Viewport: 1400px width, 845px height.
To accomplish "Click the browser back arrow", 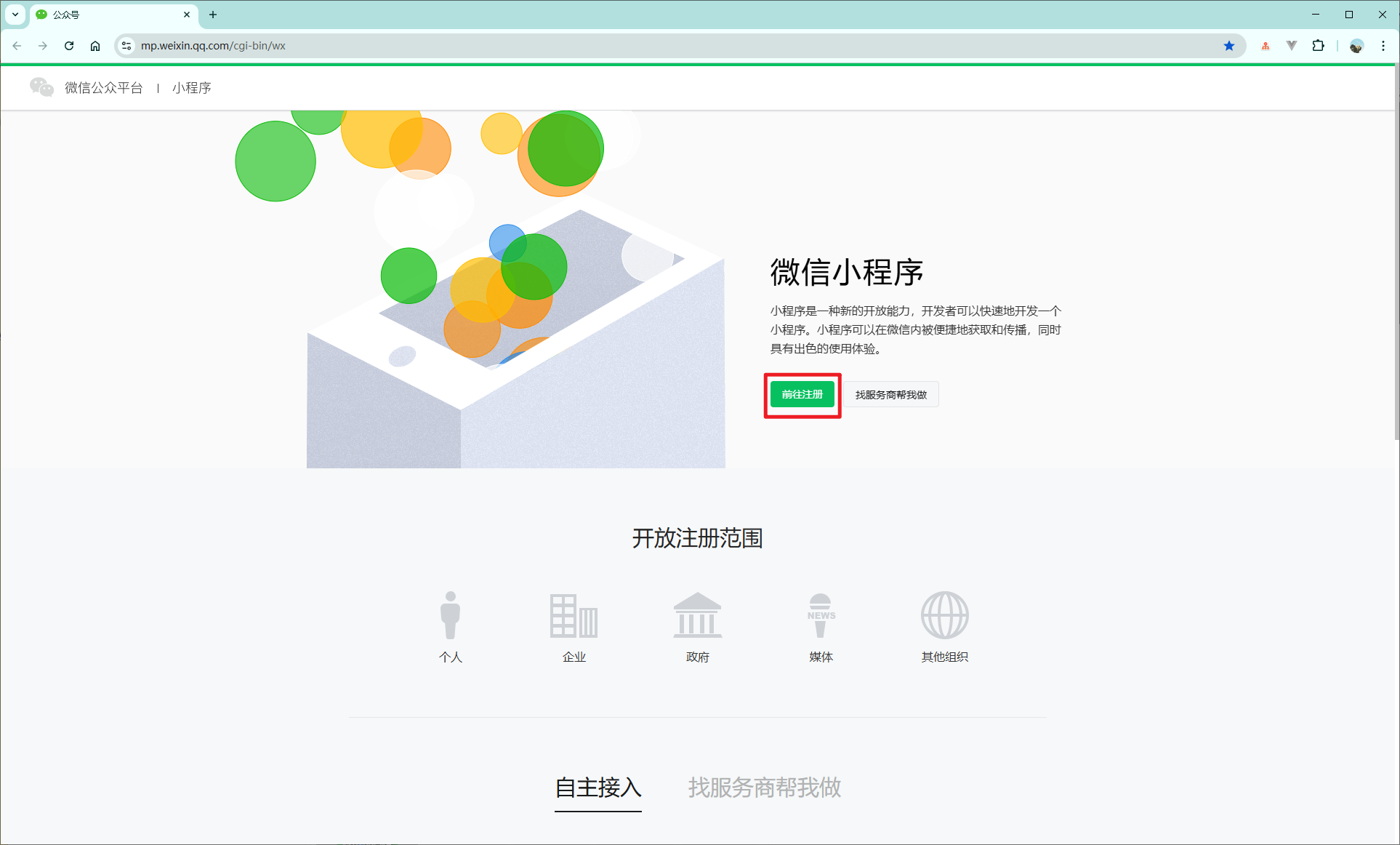I will click(17, 46).
